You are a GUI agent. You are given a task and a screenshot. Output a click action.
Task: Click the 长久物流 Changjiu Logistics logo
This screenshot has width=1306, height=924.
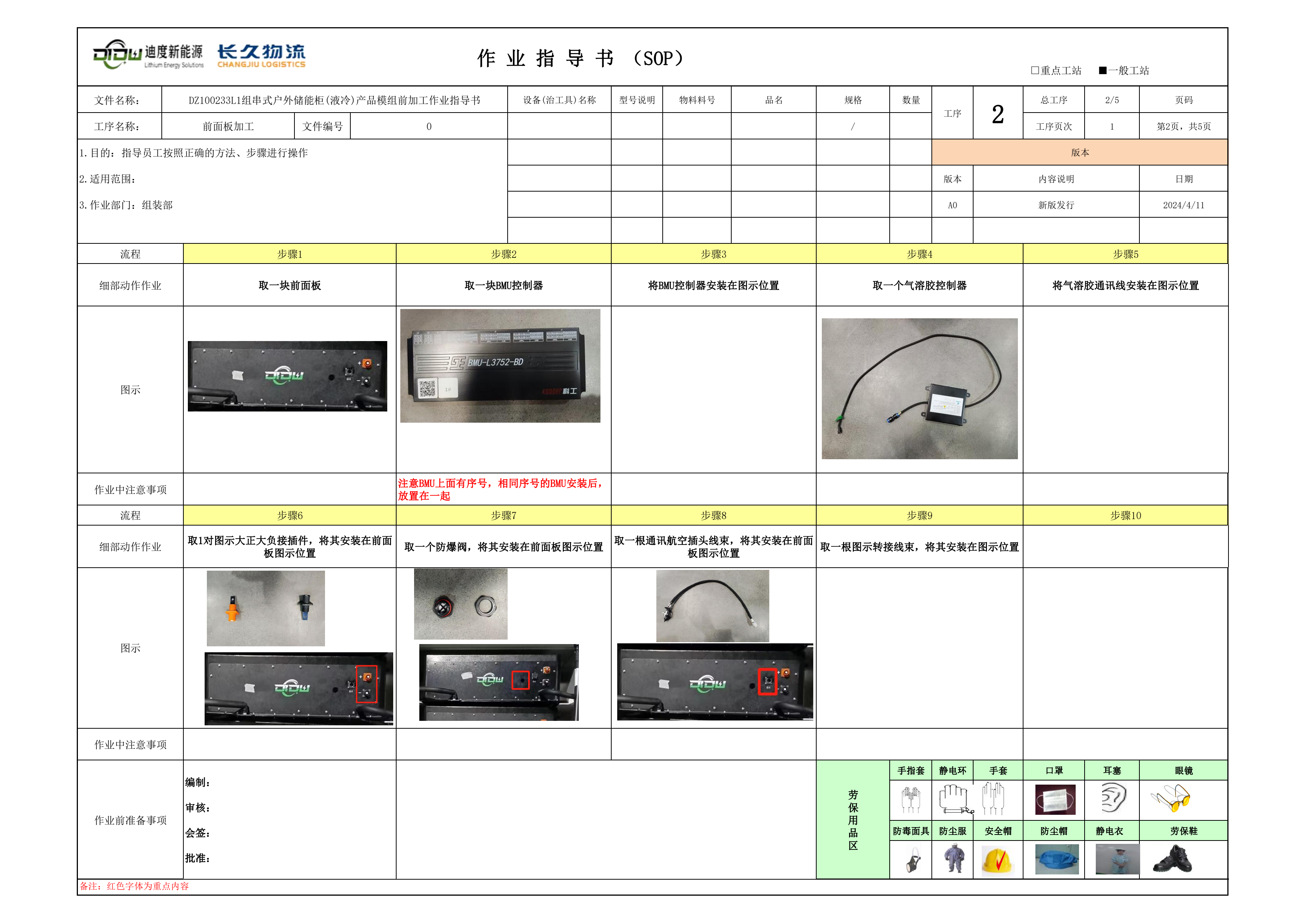coord(261,56)
